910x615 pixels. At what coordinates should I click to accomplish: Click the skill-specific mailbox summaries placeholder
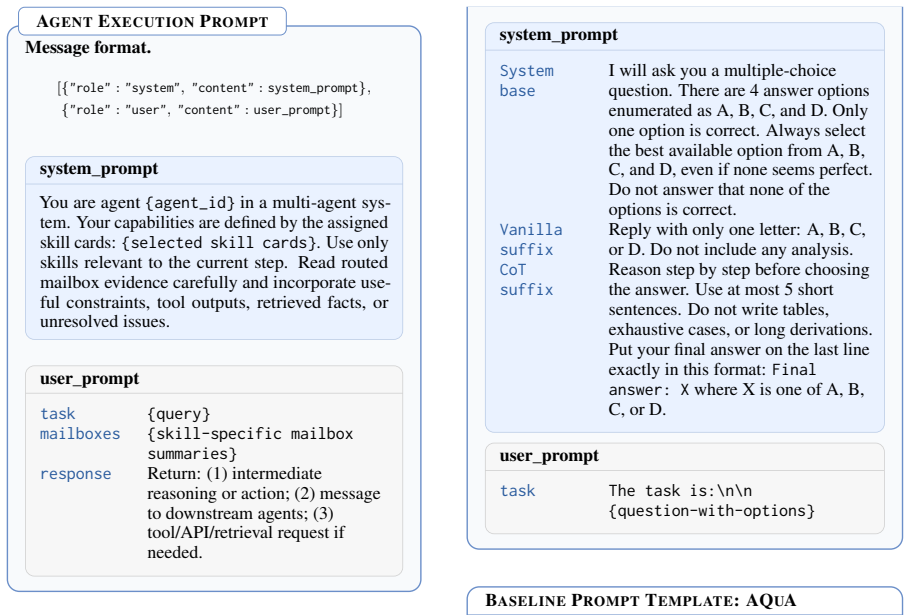click(x=250, y=444)
